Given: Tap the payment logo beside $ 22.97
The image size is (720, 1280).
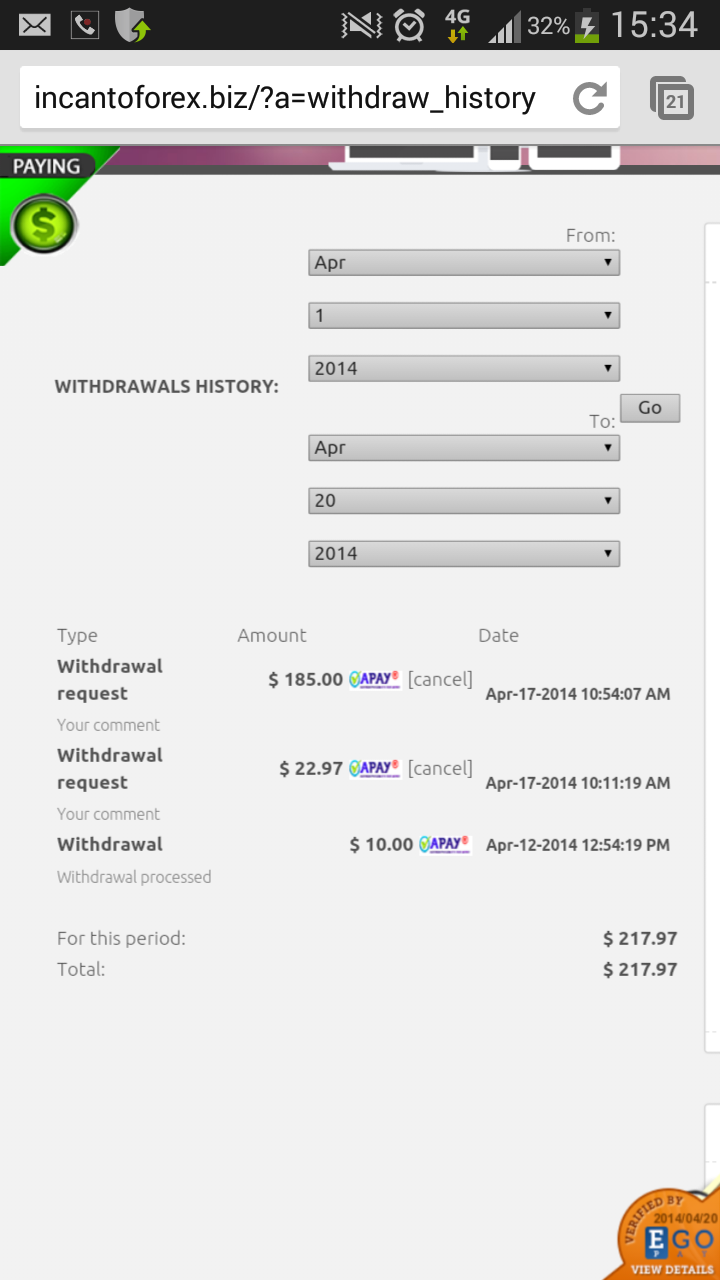Looking at the screenshot, I should click(x=375, y=769).
